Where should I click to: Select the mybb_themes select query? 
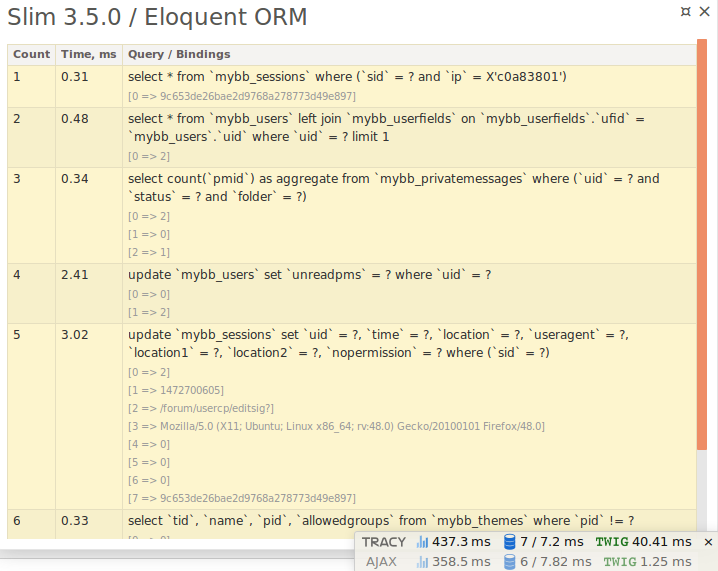381,521
